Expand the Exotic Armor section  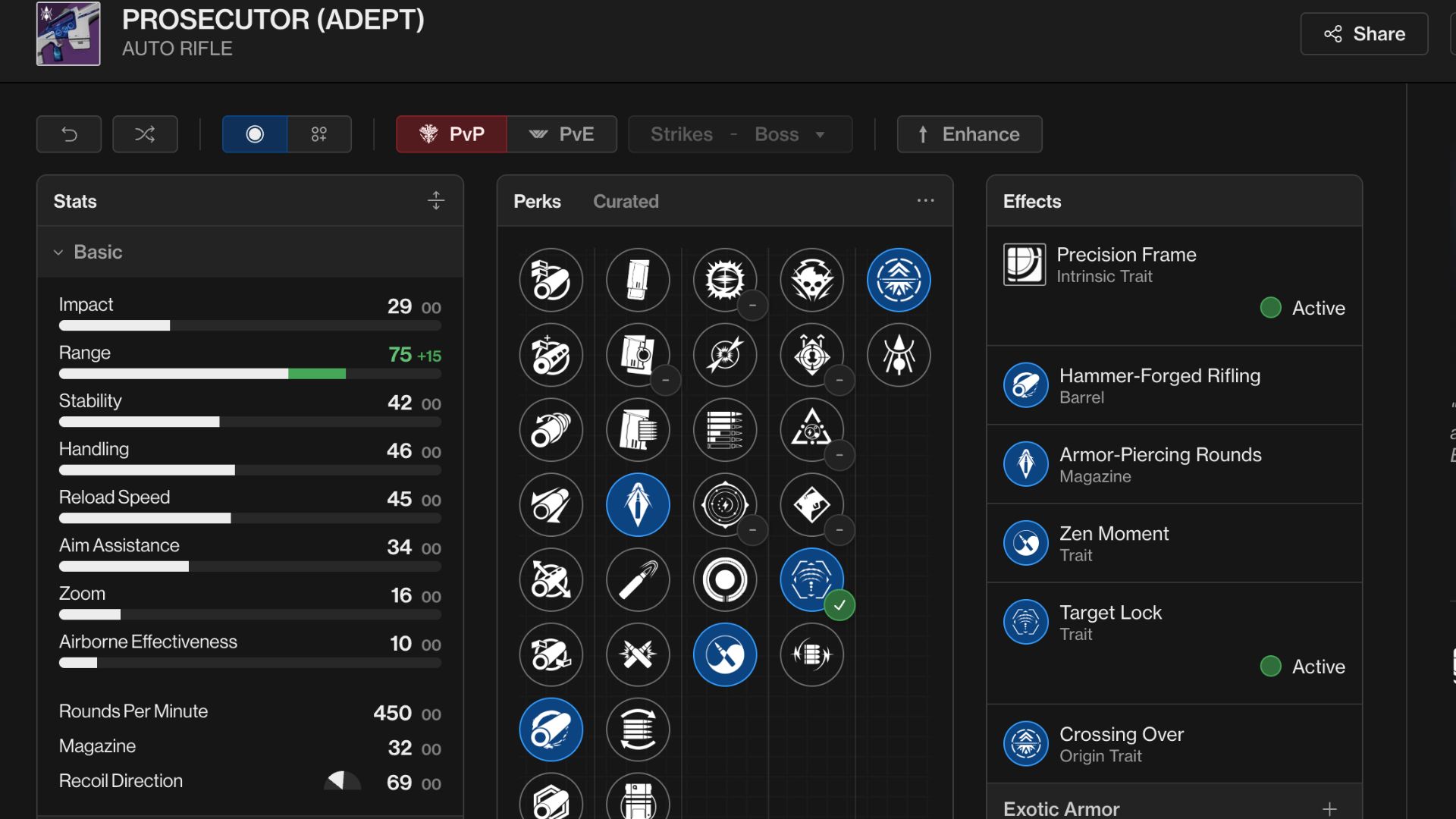(1329, 809)
